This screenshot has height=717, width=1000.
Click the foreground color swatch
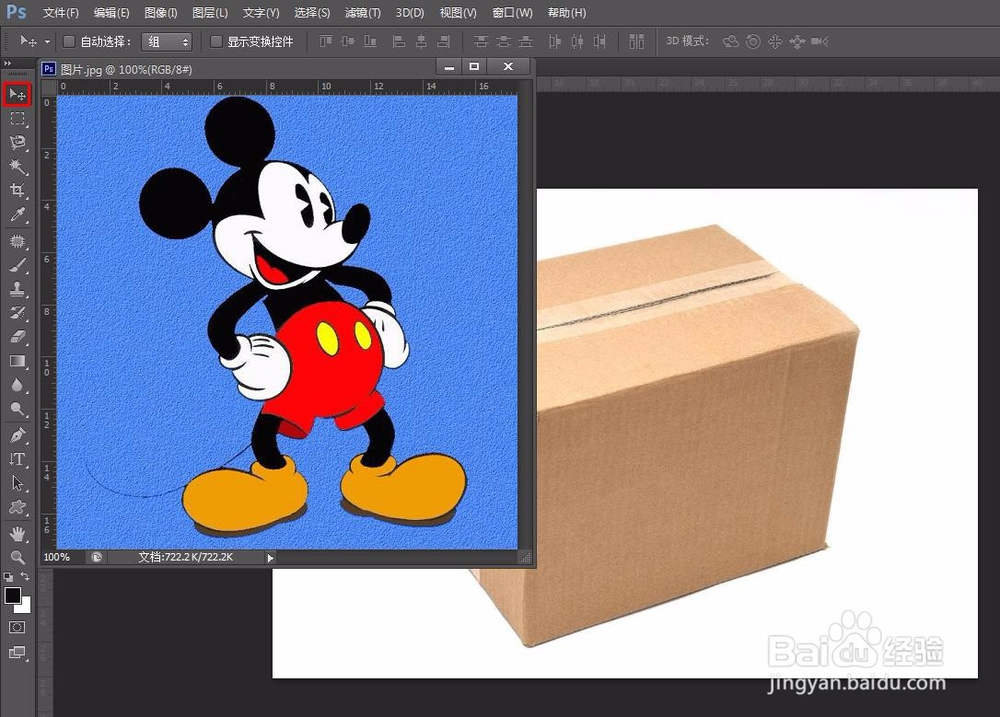click(12, 595)
